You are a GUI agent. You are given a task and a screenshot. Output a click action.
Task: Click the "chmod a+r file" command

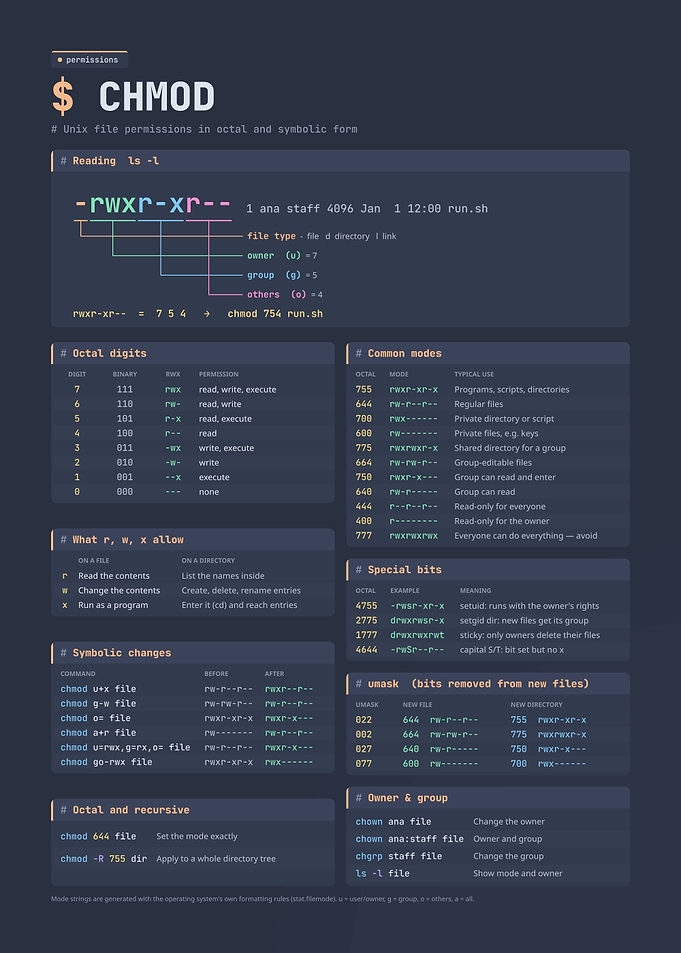(x=98, y=732)
